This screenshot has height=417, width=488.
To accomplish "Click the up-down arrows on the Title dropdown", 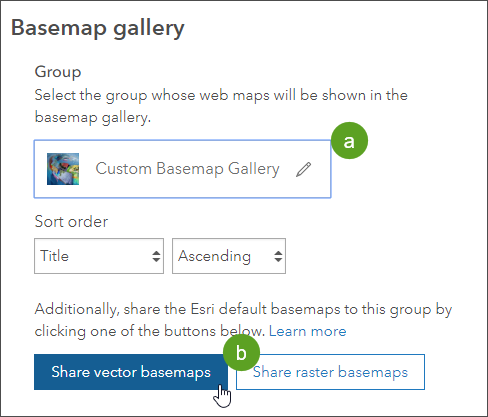I will click(156, 256).
